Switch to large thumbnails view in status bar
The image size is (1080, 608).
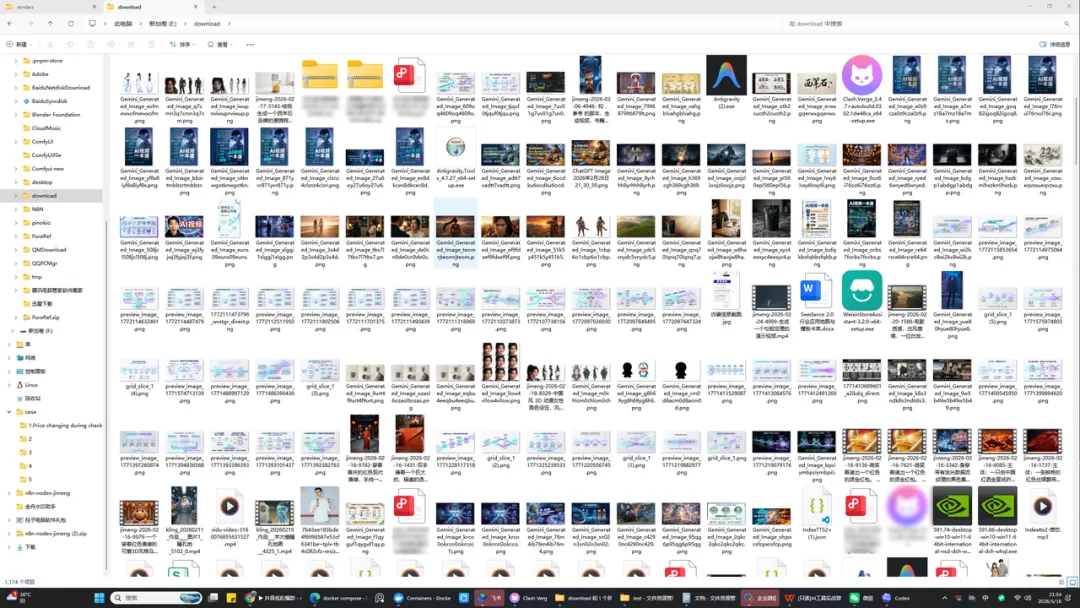pos(1072,582)
